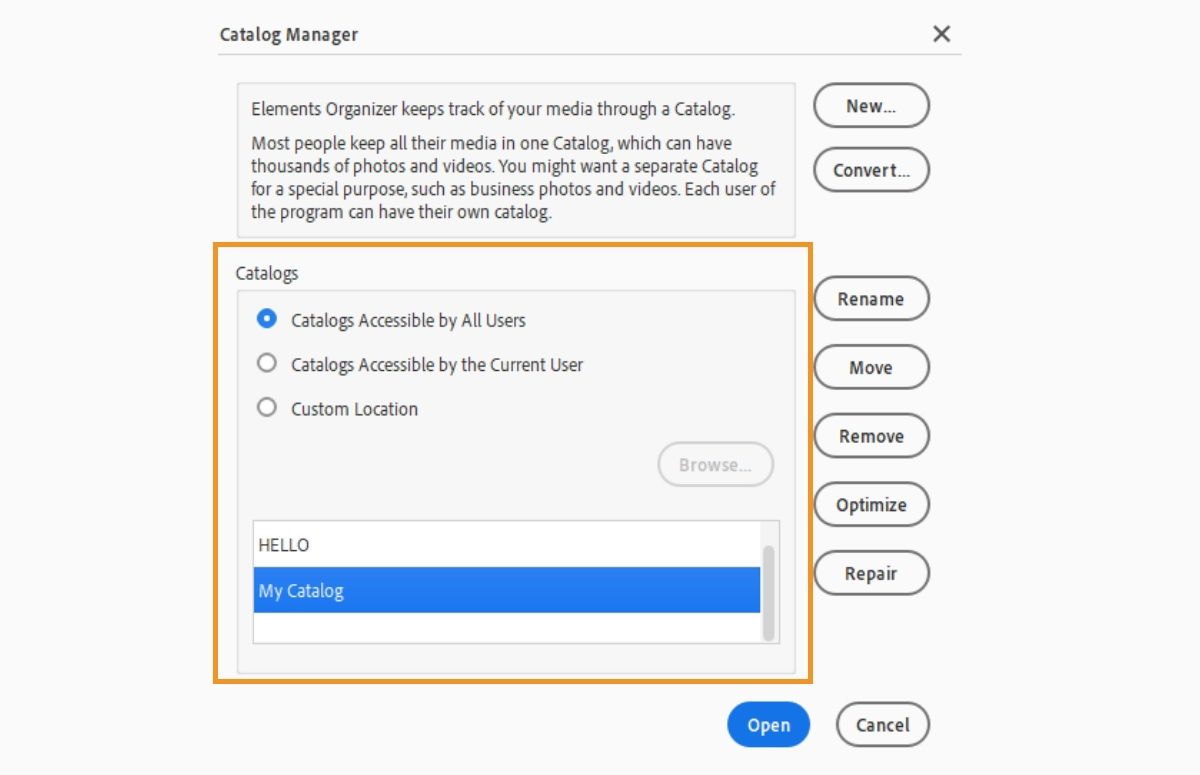Image resolution: width=1200 pixels, height=775 pixels.
Task: Select Catalogs Accessible by All Users
Action: (266, 320)
